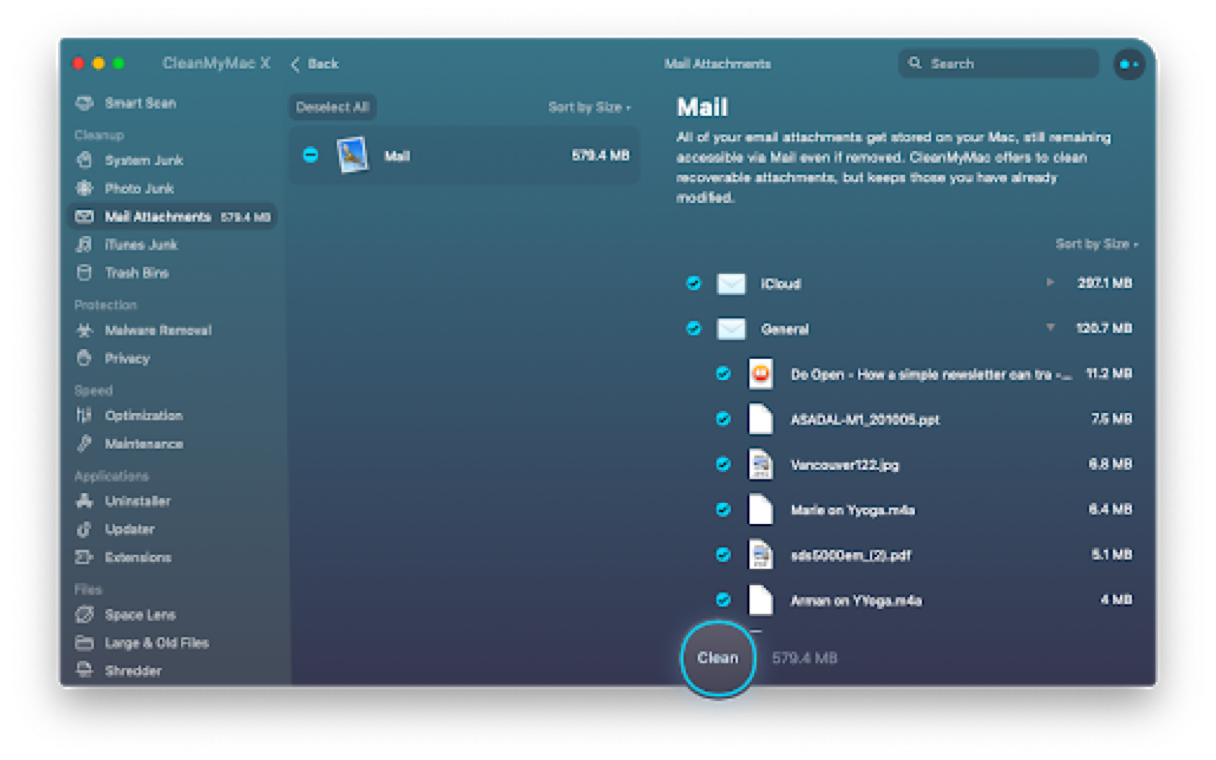Click the Photo Junk icon
The width and height of the screenshot is (1216, 760).
(85, 188)
